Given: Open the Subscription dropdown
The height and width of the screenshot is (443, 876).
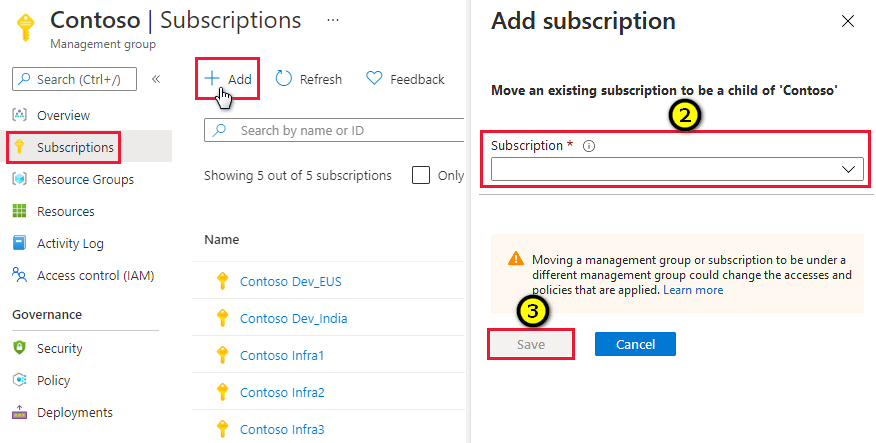Looking at the screenshot, I should pos(676,170).
